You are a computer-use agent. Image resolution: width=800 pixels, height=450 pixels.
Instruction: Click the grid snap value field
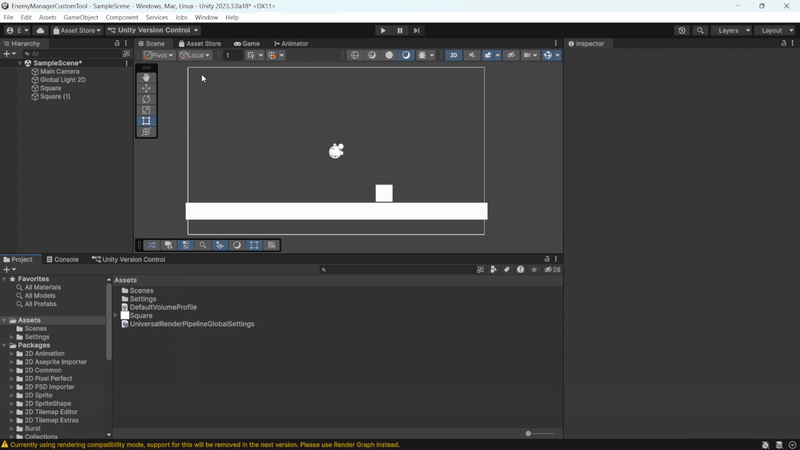tap(232, 55)
